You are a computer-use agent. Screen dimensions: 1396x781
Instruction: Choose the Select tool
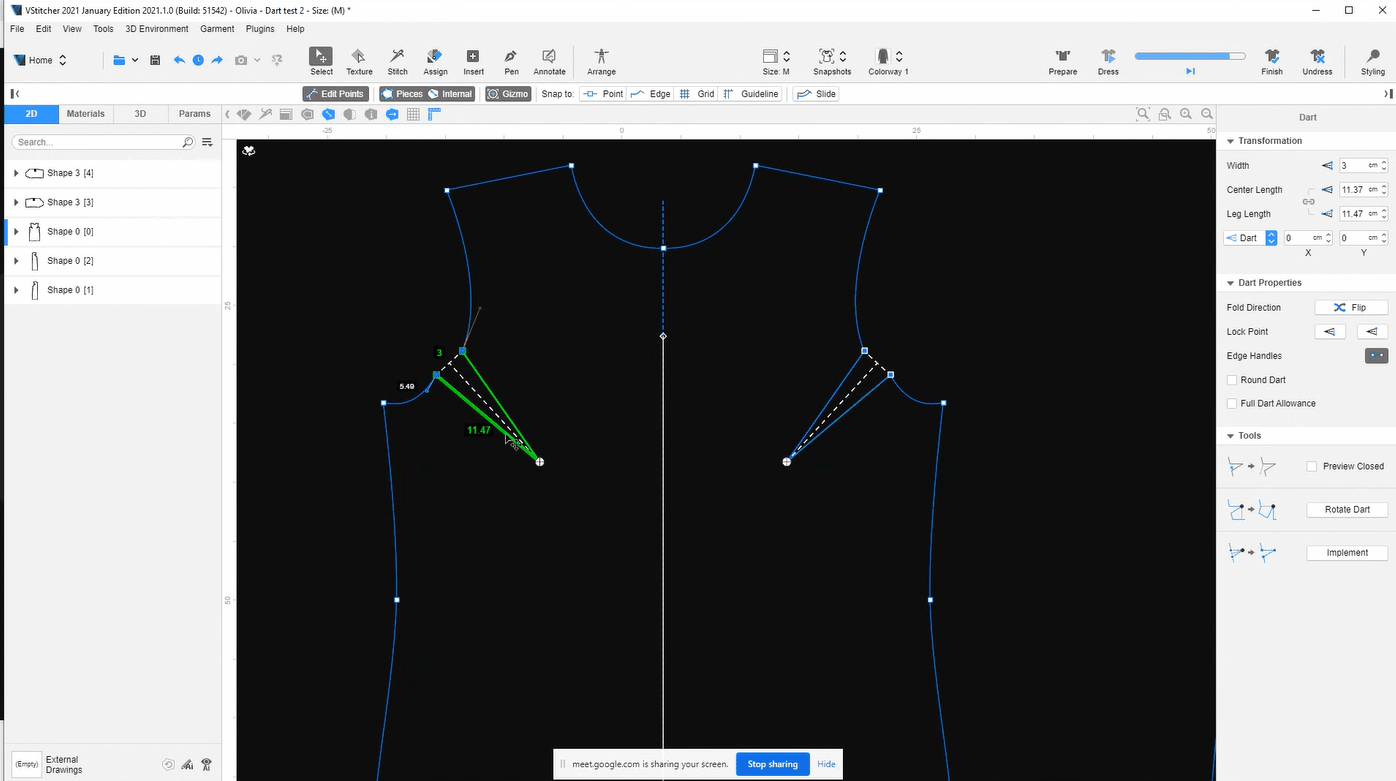[x=321, y=61]
